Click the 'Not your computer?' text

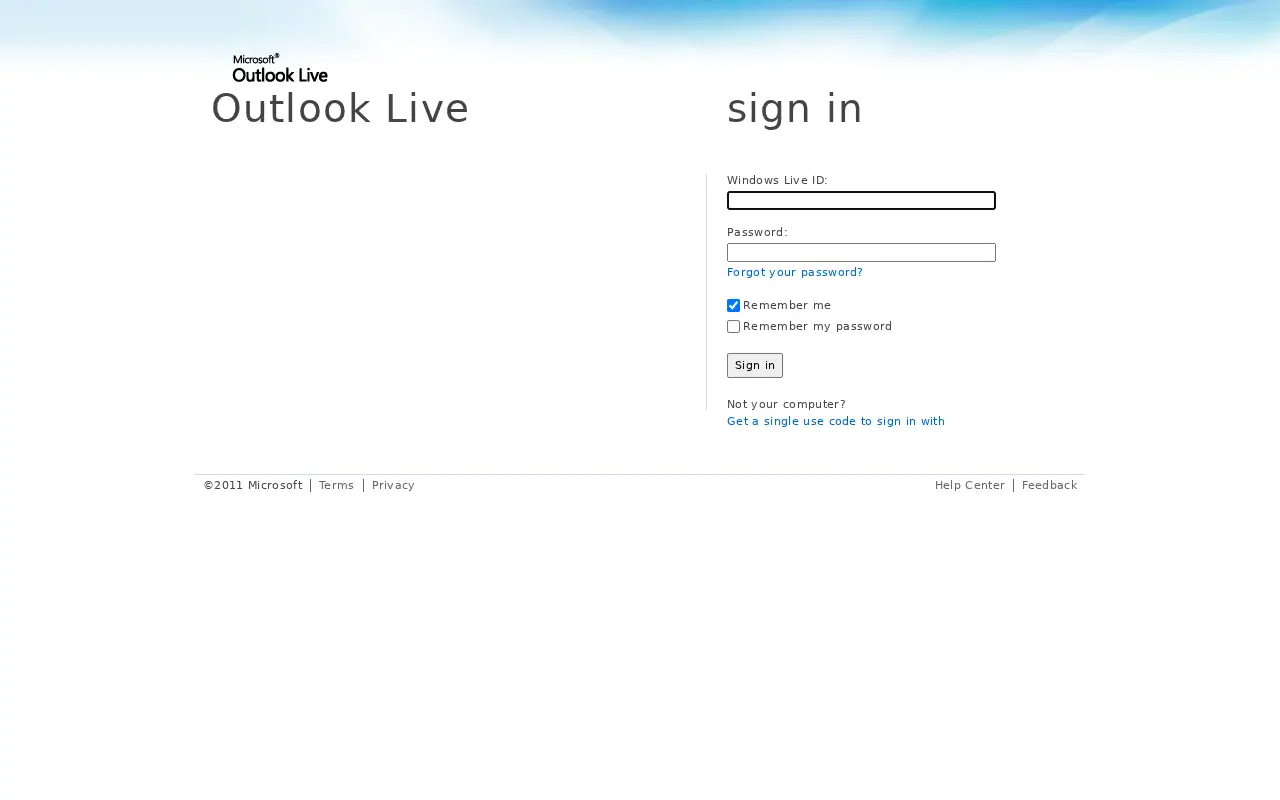[786, 405]
